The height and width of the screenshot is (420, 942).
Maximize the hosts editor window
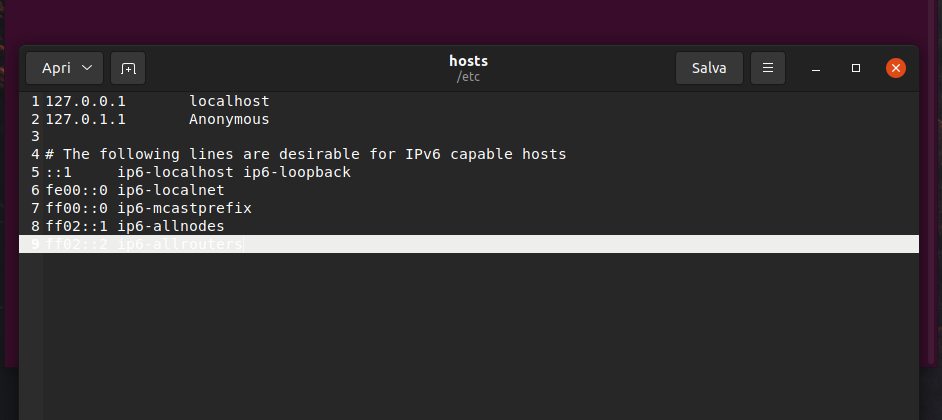tap(856, 69)
